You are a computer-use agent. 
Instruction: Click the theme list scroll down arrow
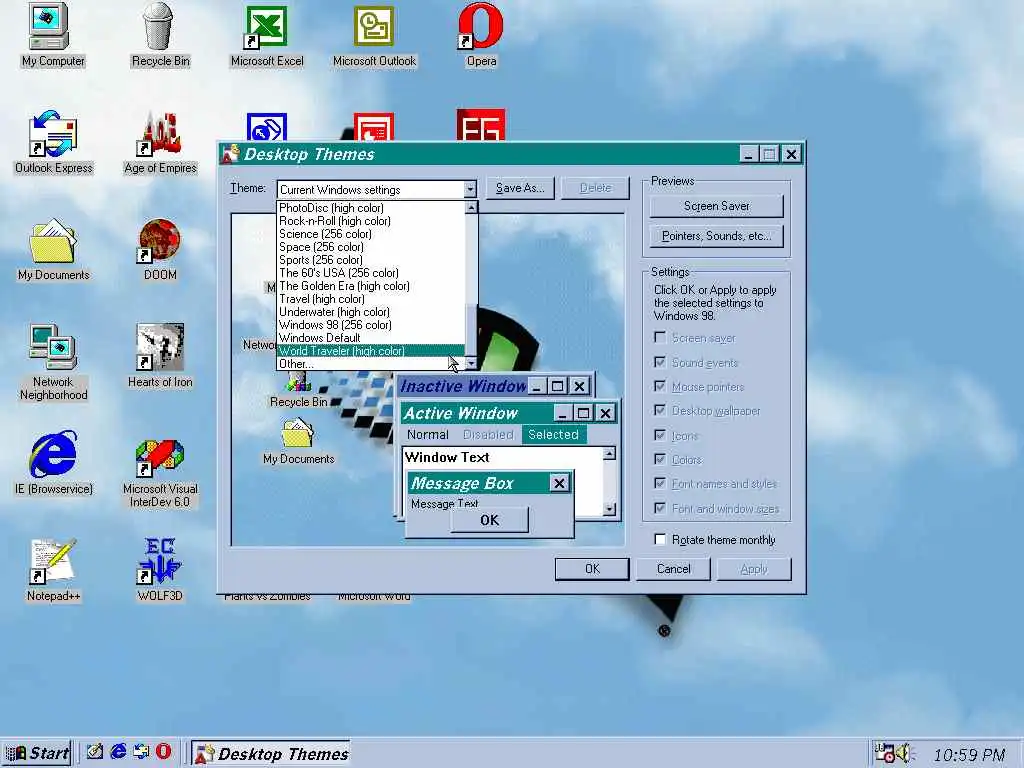click(471, 363)
